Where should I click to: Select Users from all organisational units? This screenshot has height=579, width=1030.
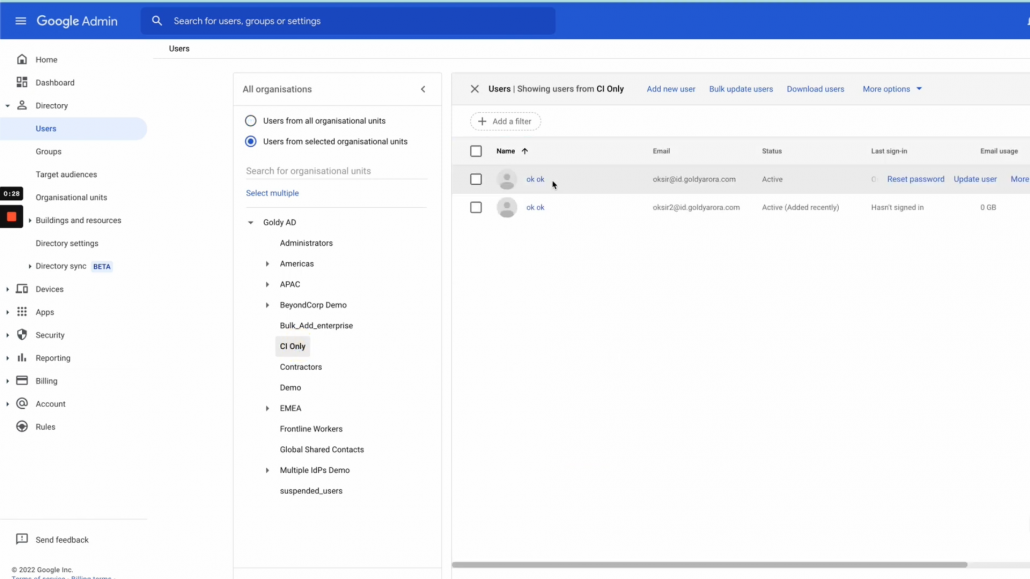pyautogui.click(x=251, y=121)
